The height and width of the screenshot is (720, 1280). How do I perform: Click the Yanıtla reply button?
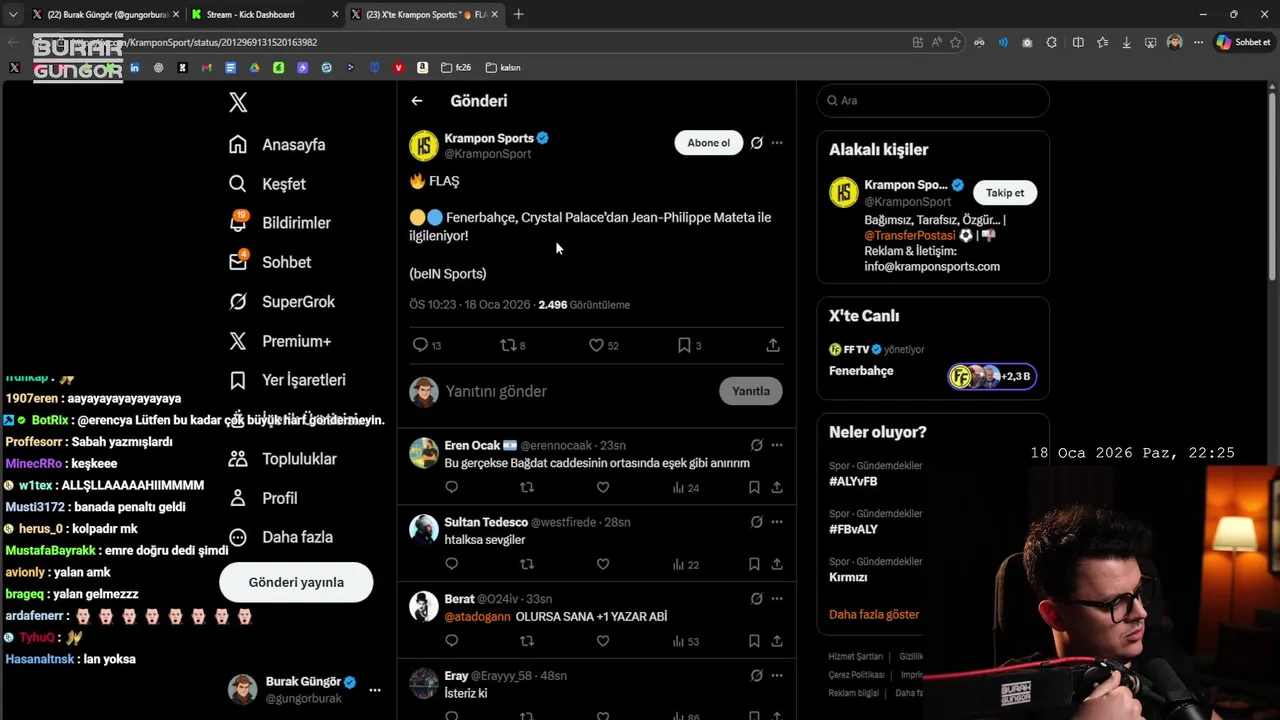coord(751,391)
